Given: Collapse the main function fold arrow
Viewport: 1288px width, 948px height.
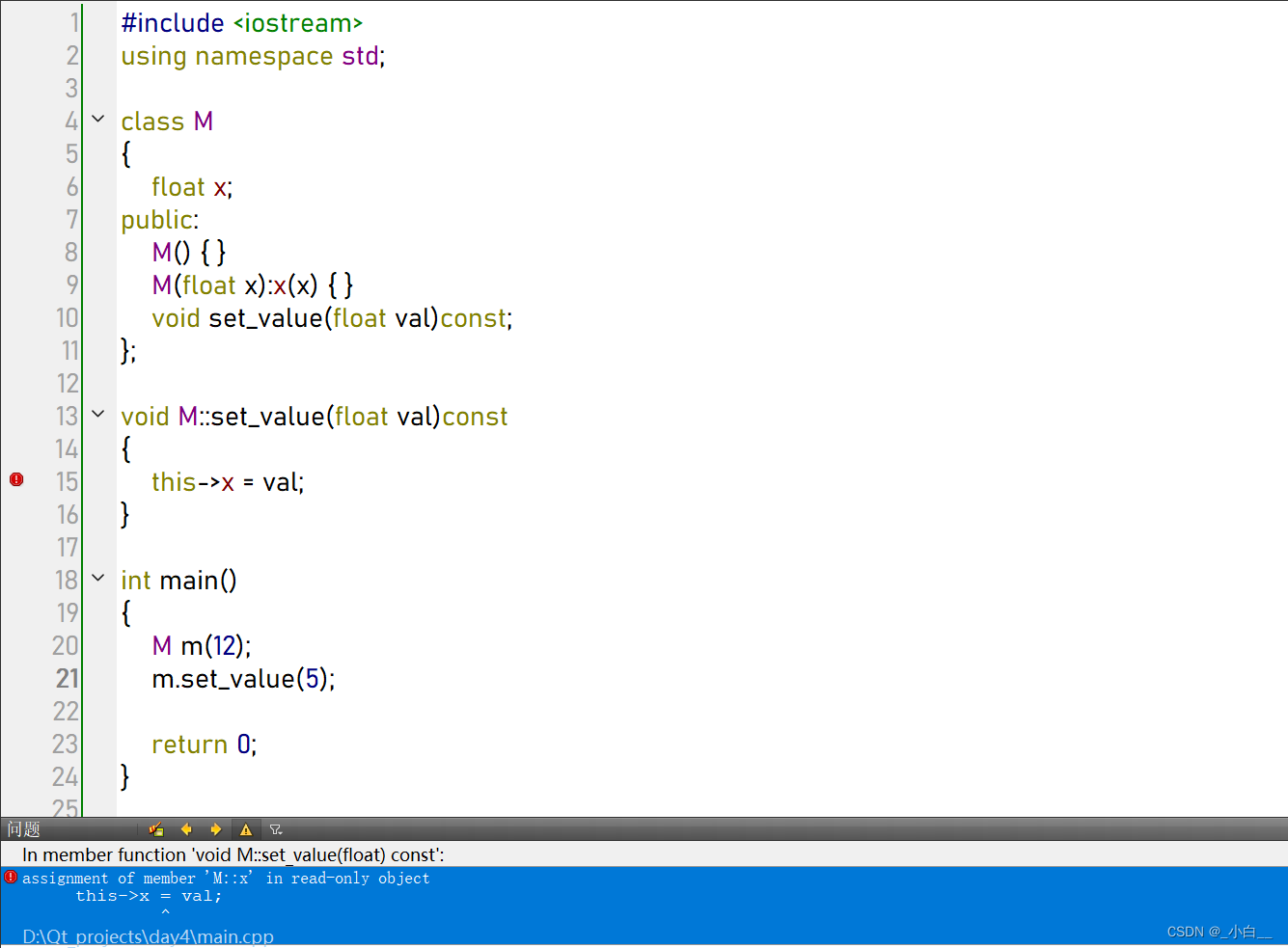Looking at the screenshot, I should [x=98, y=579].
